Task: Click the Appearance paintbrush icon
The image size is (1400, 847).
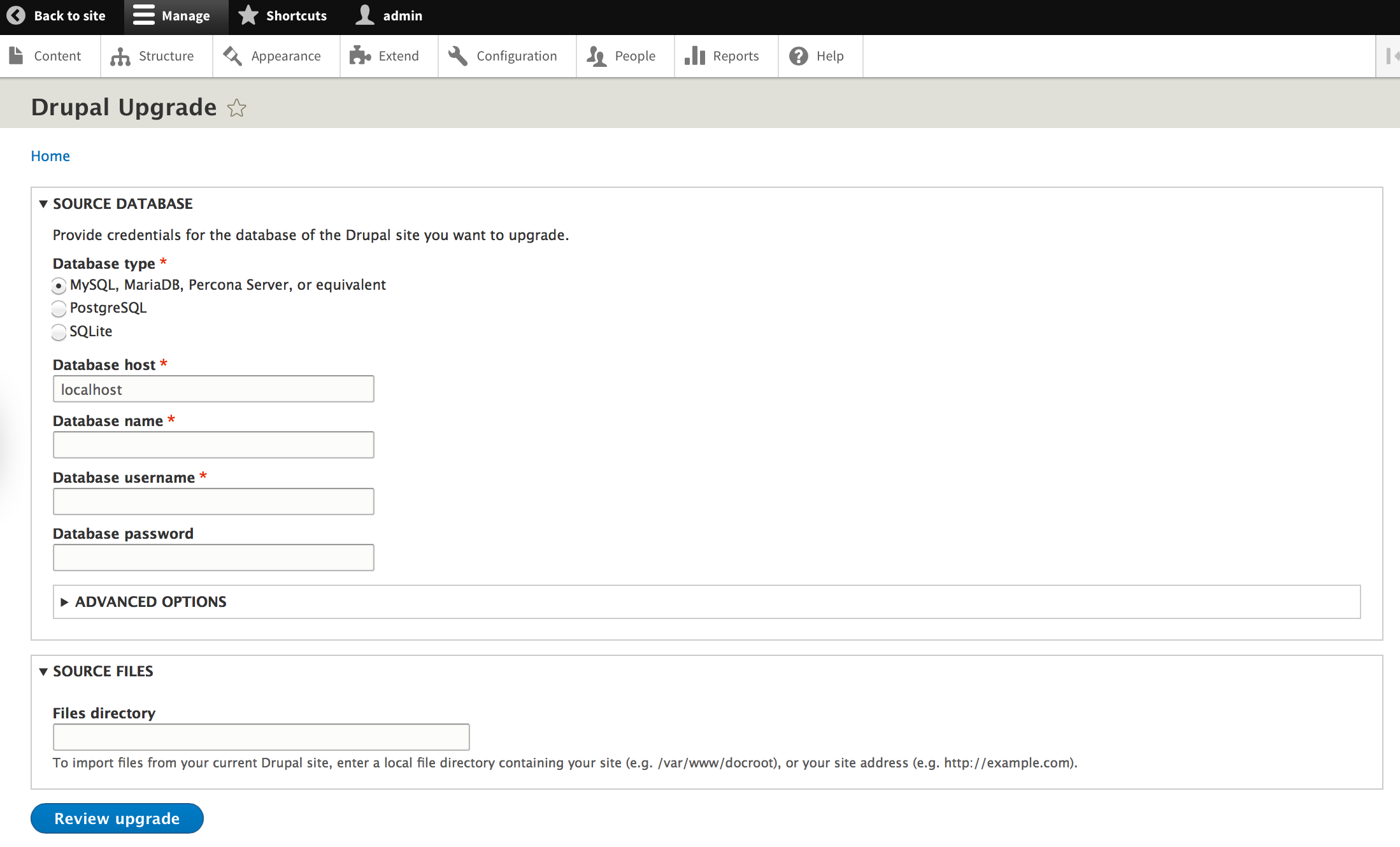Action: (x=232, y=56)
